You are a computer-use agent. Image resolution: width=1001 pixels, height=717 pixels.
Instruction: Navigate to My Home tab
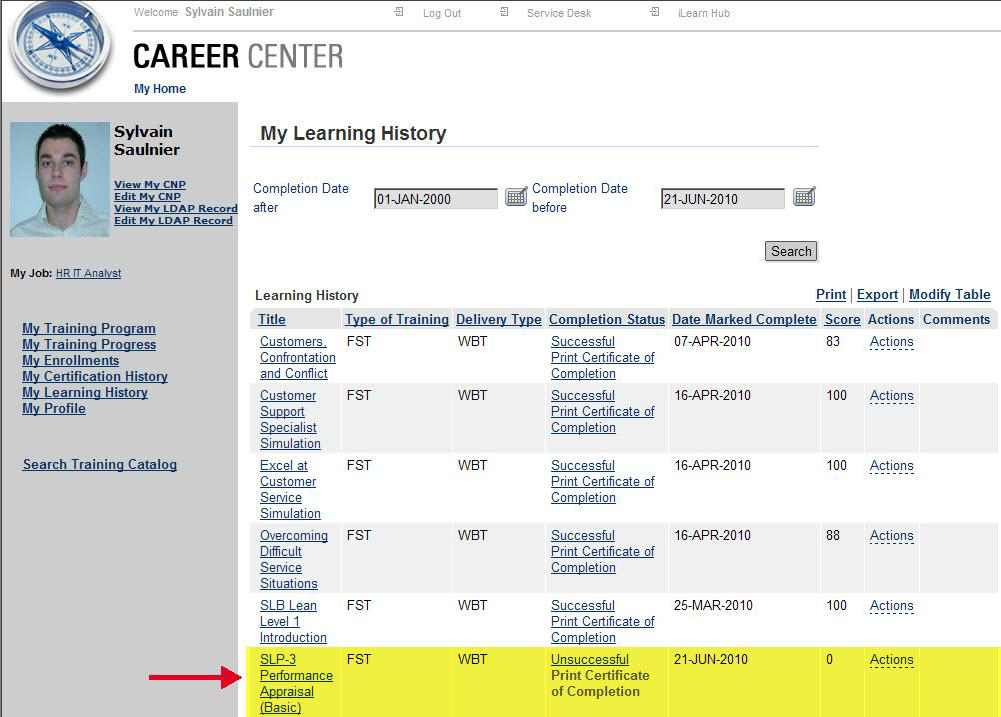[160, 89]
